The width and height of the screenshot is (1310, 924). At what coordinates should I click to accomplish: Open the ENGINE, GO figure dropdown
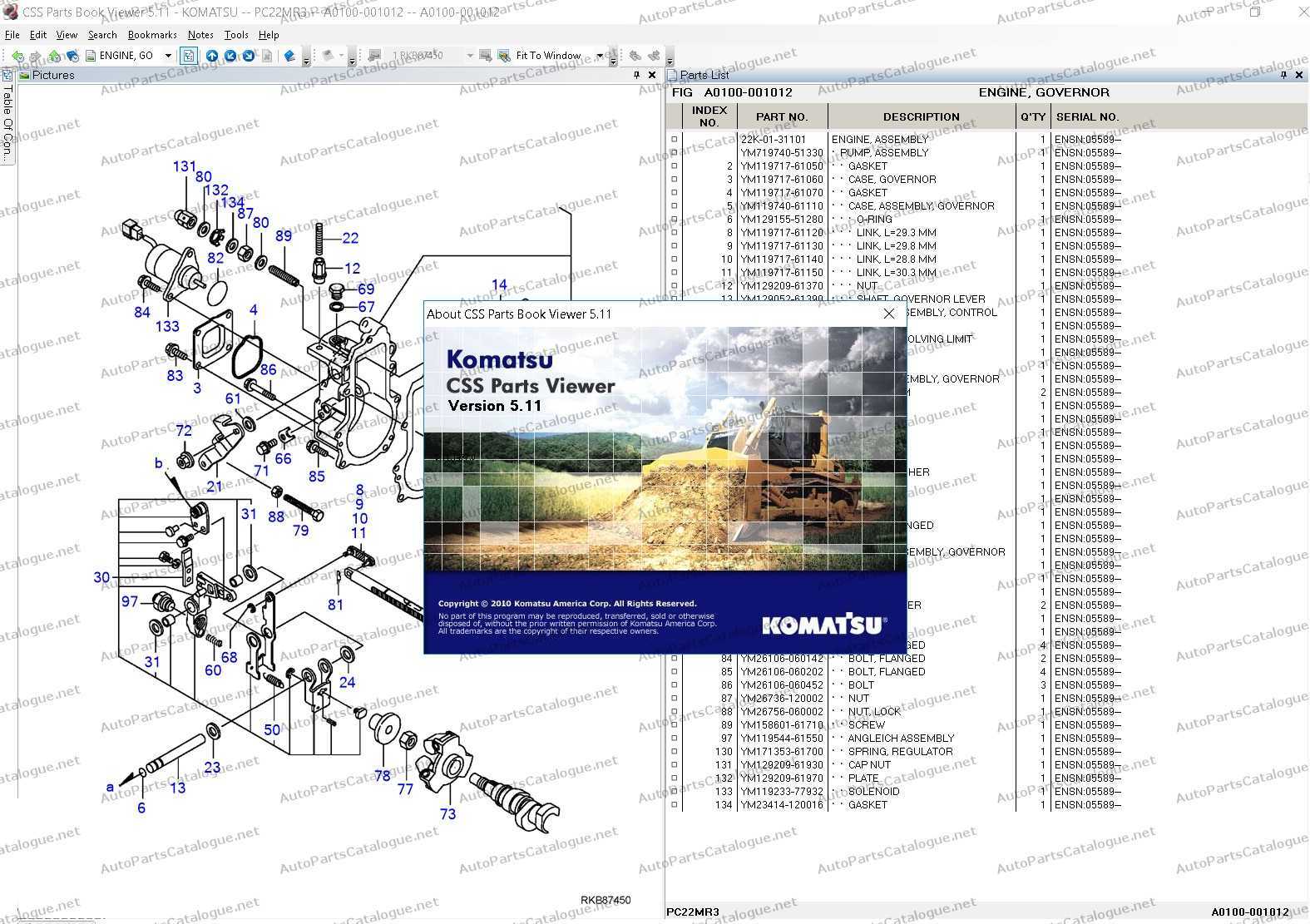point(168,56)
